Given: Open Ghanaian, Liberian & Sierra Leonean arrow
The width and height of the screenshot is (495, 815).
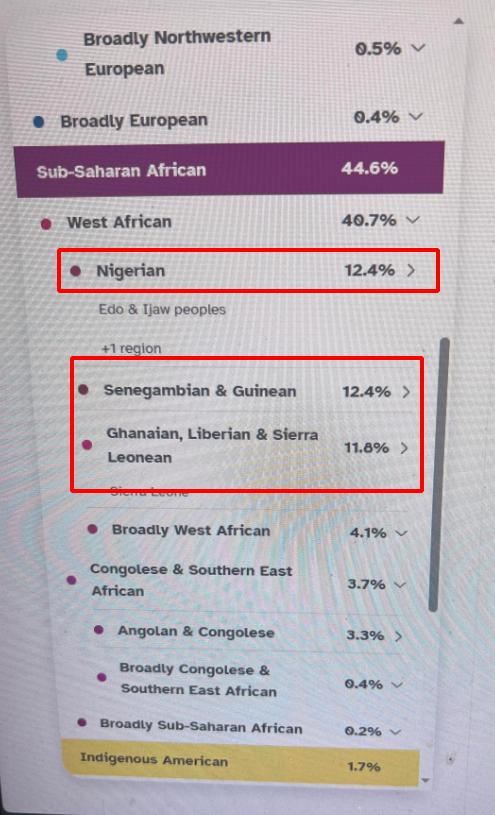Looking at the screenshot, I should 404,448.
